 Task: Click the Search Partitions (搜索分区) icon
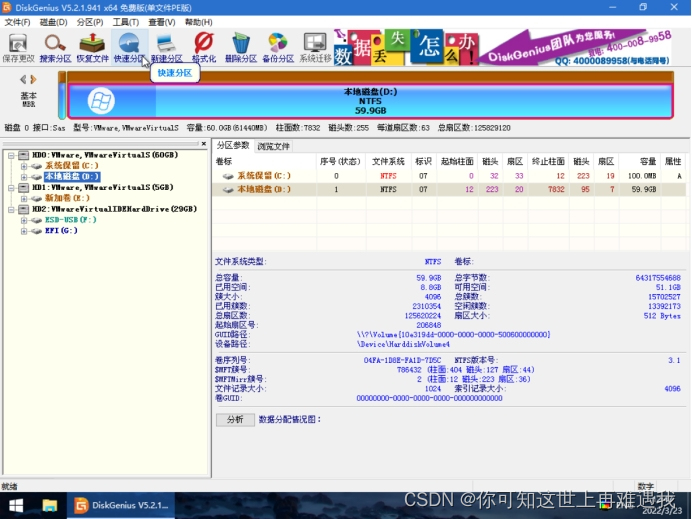55,48
